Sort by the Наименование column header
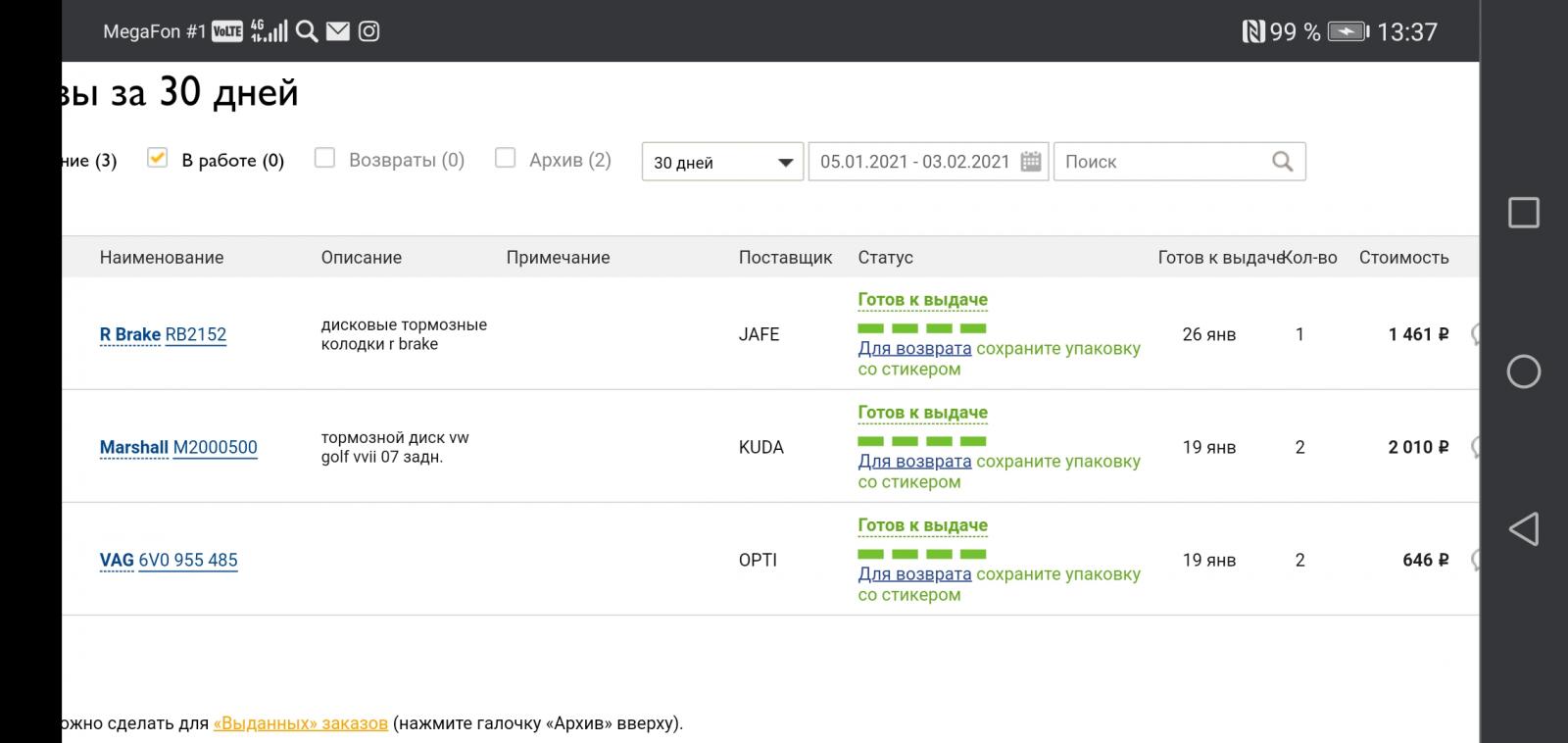This screenshot has width=1568, height=743. pyautogui.click(x=162, y=258)
